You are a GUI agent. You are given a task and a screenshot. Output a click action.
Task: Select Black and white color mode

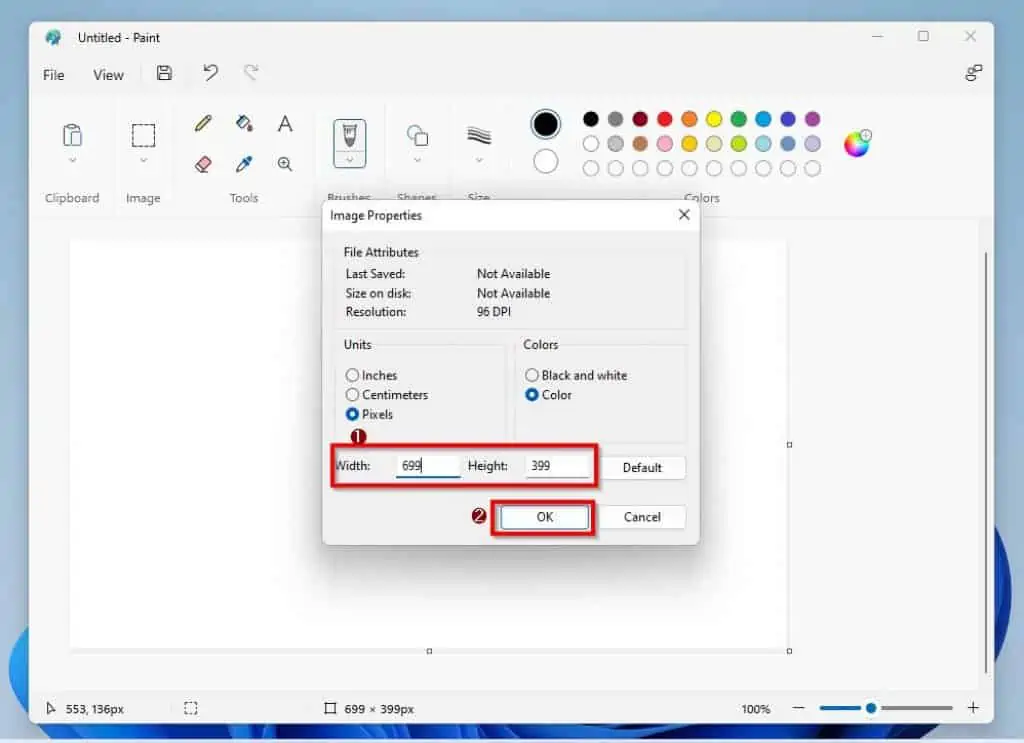coord(532,375)
